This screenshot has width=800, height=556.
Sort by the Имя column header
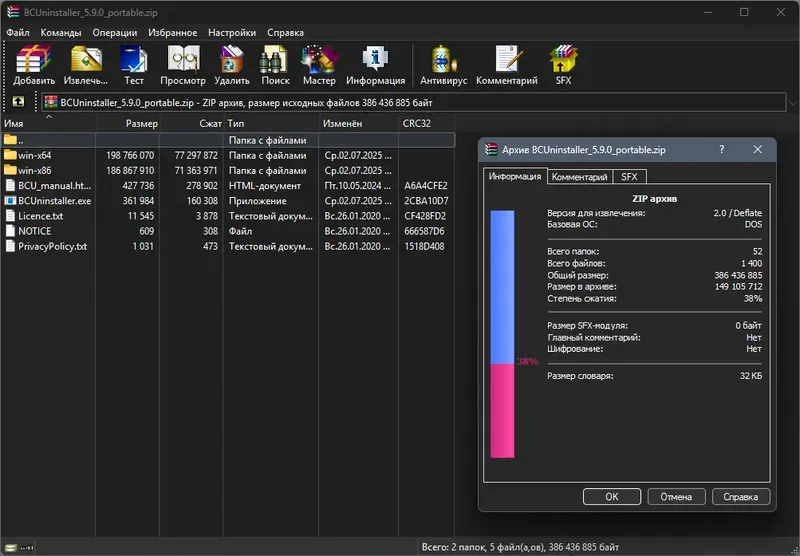48,123
